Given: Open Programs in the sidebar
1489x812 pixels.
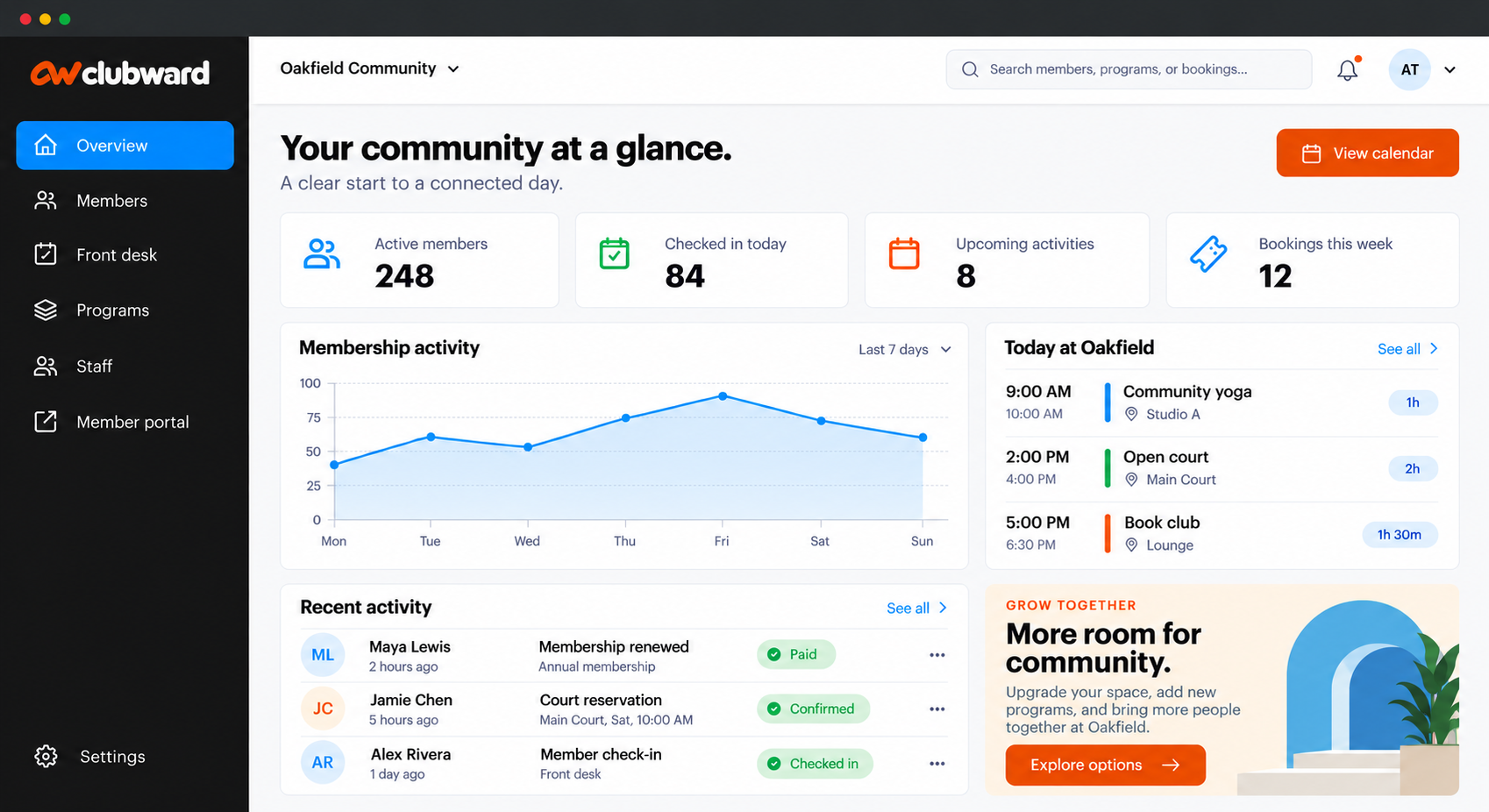Looking at the screenshot, I should coord(125,310).
